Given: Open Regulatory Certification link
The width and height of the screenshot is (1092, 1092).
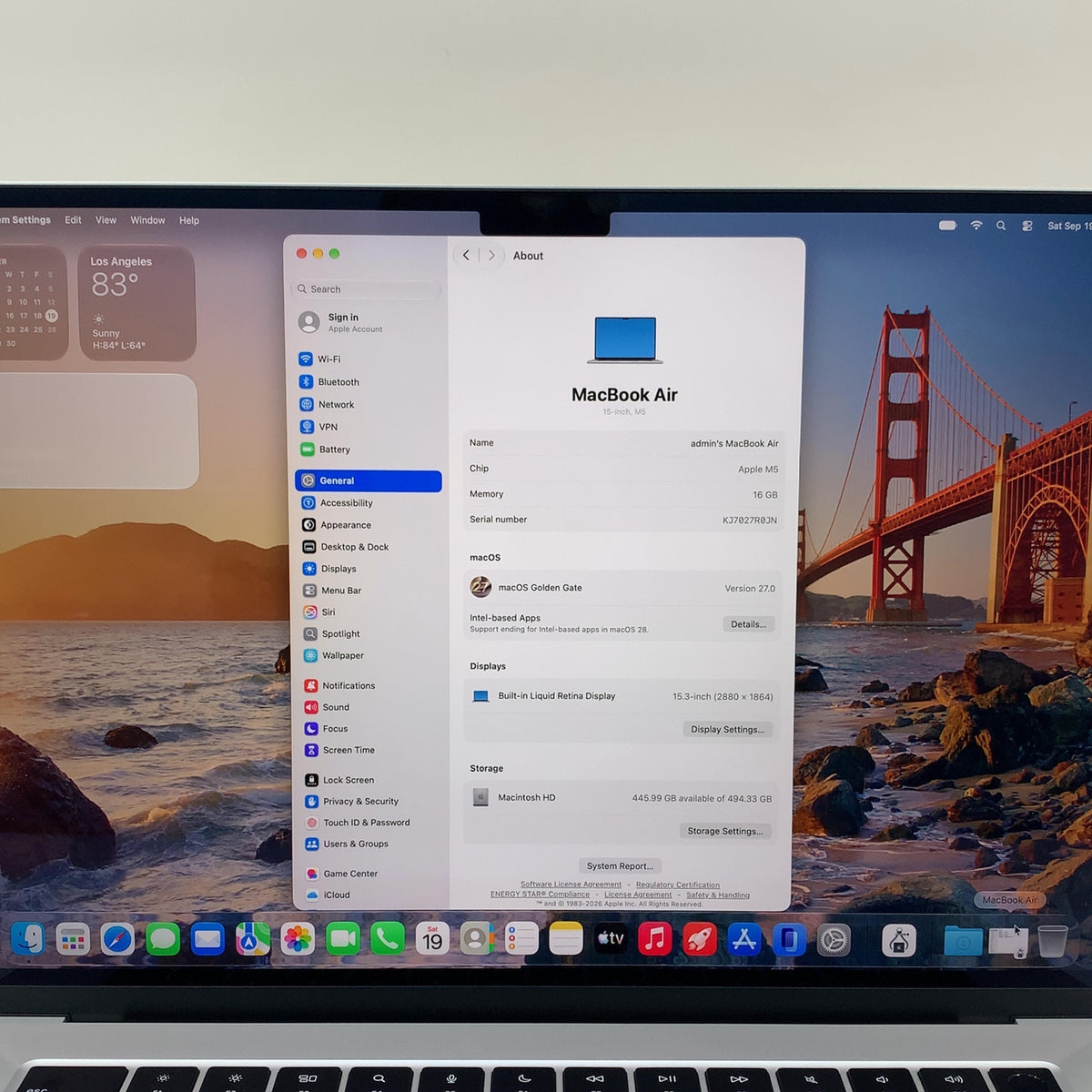Looking at the screenshot, I should (x=677, y=885).
